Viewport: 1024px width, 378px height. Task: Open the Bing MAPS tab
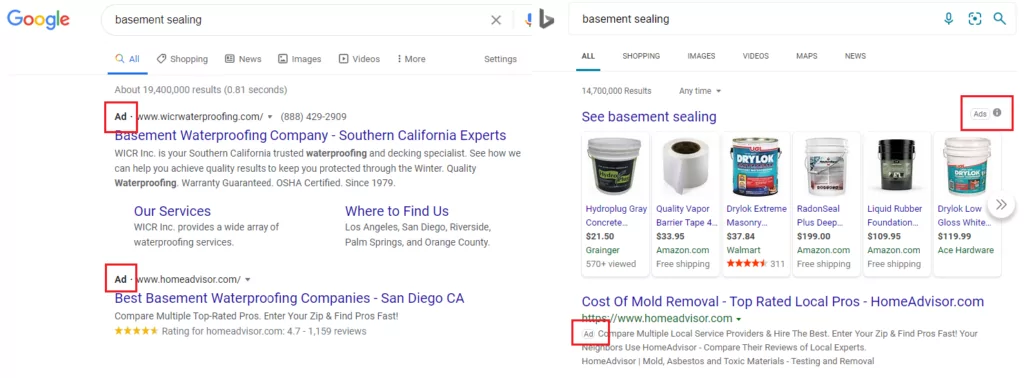[x=807, y=56]
